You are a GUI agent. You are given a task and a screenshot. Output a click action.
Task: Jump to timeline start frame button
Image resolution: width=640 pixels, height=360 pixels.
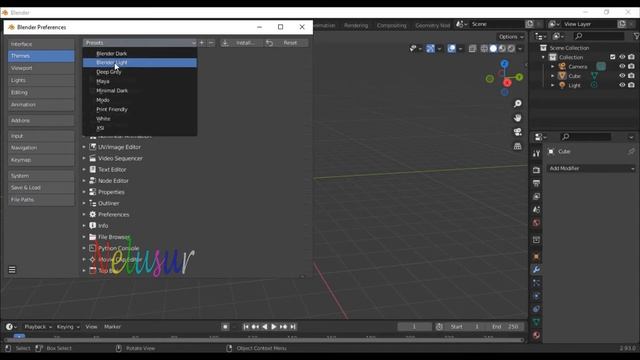click(x=246, y=327)
